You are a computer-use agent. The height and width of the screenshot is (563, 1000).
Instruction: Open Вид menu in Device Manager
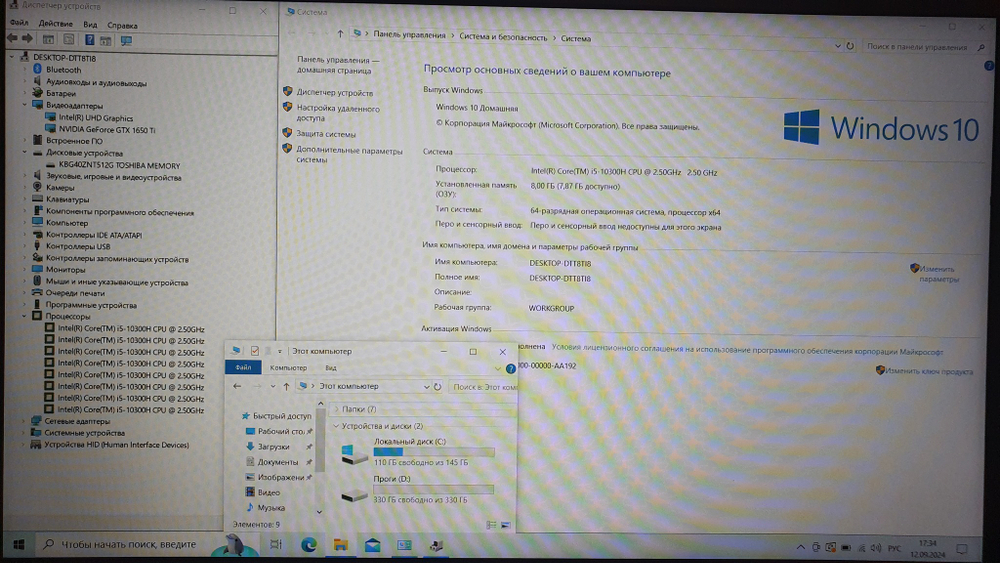[x=90, y=25]
